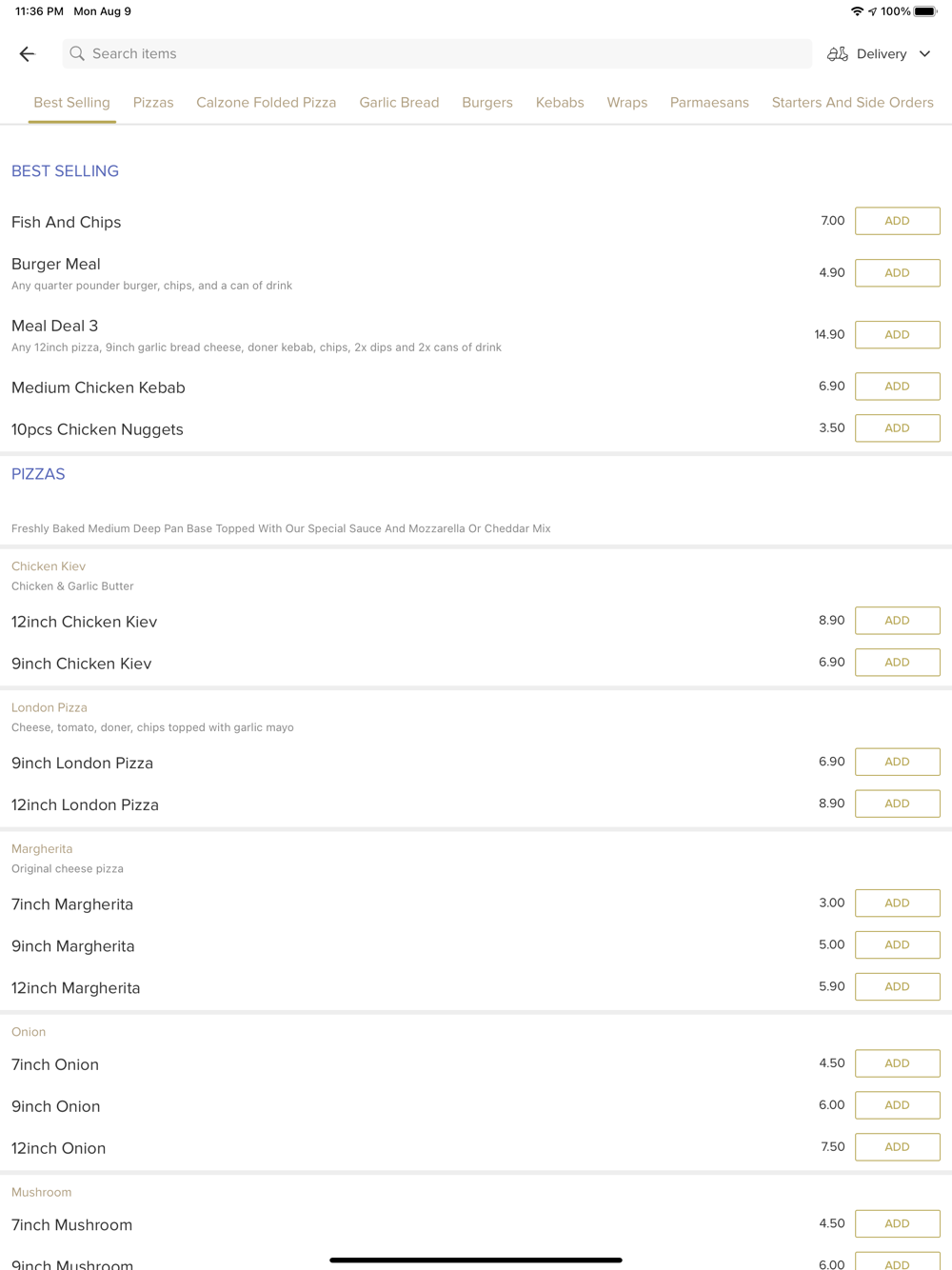Open the Starters And Side Orders tab

[x=852, y=103]
